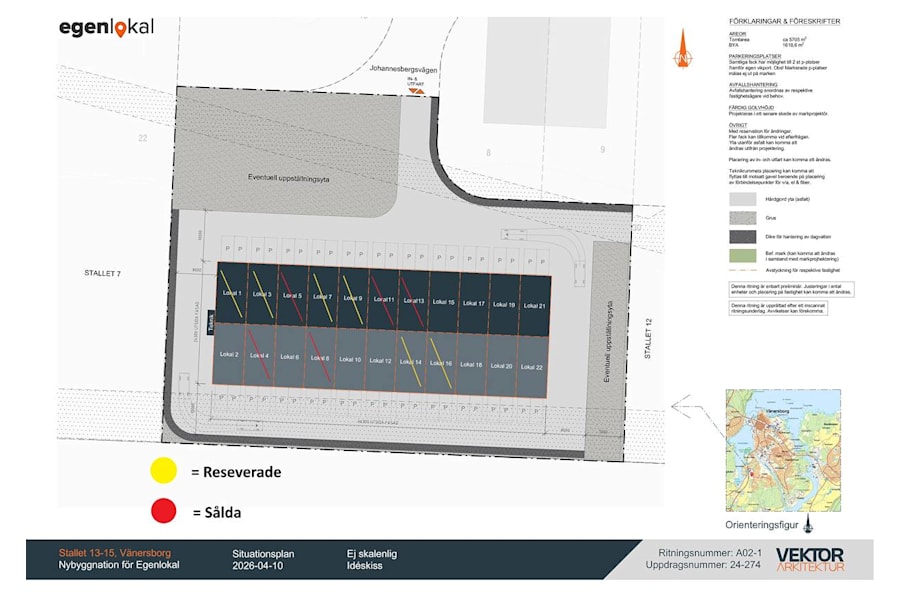The width and height of the screenshot is (900, 600).
Task: Click the Stallet 13-15, Vänersborg title
Action: point(115,553)
